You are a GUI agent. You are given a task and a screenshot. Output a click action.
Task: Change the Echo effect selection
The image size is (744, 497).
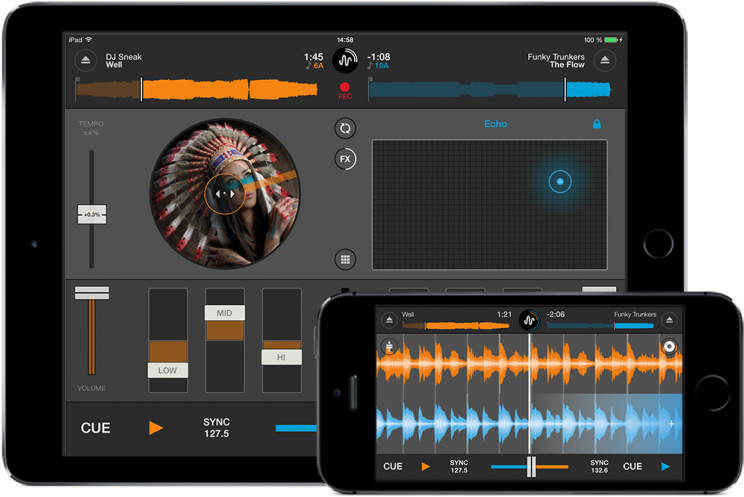coord(495,124)
